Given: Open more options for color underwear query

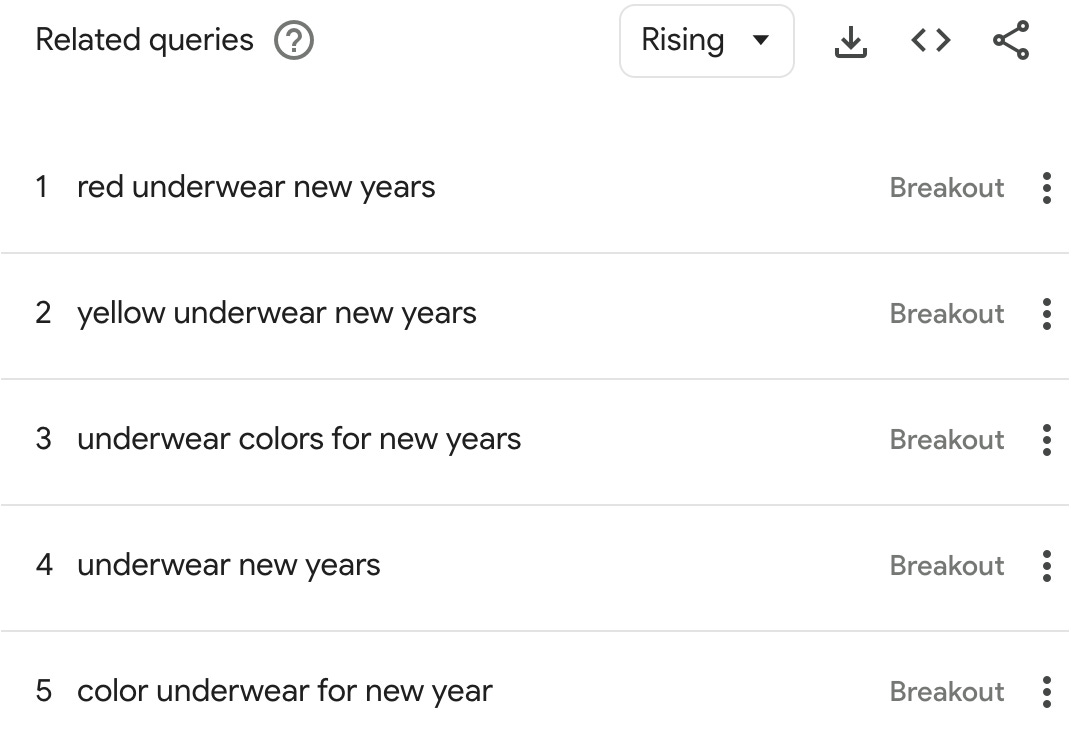Looking at the screenshot, I should coord(1047,692).
